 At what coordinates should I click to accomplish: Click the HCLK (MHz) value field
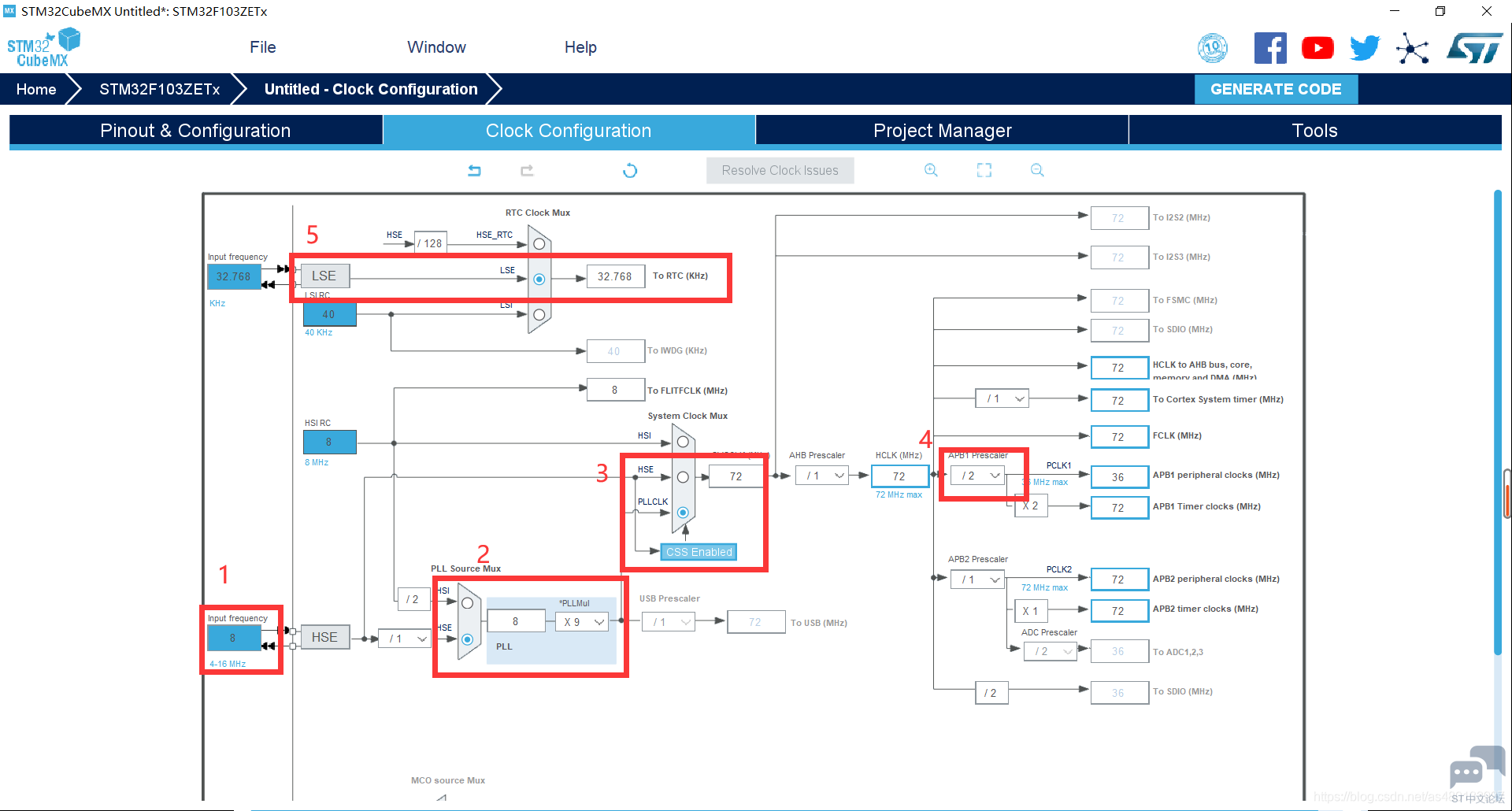899,476
